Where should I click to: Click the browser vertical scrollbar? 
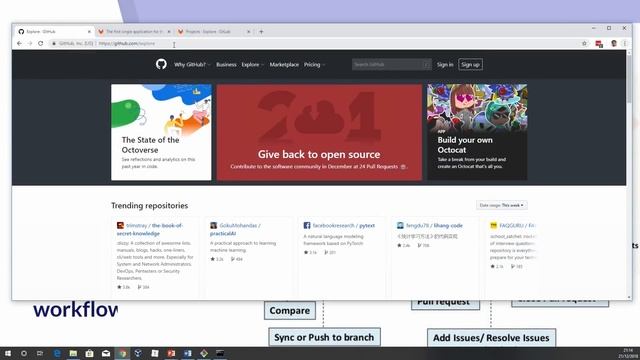point(629,78)
